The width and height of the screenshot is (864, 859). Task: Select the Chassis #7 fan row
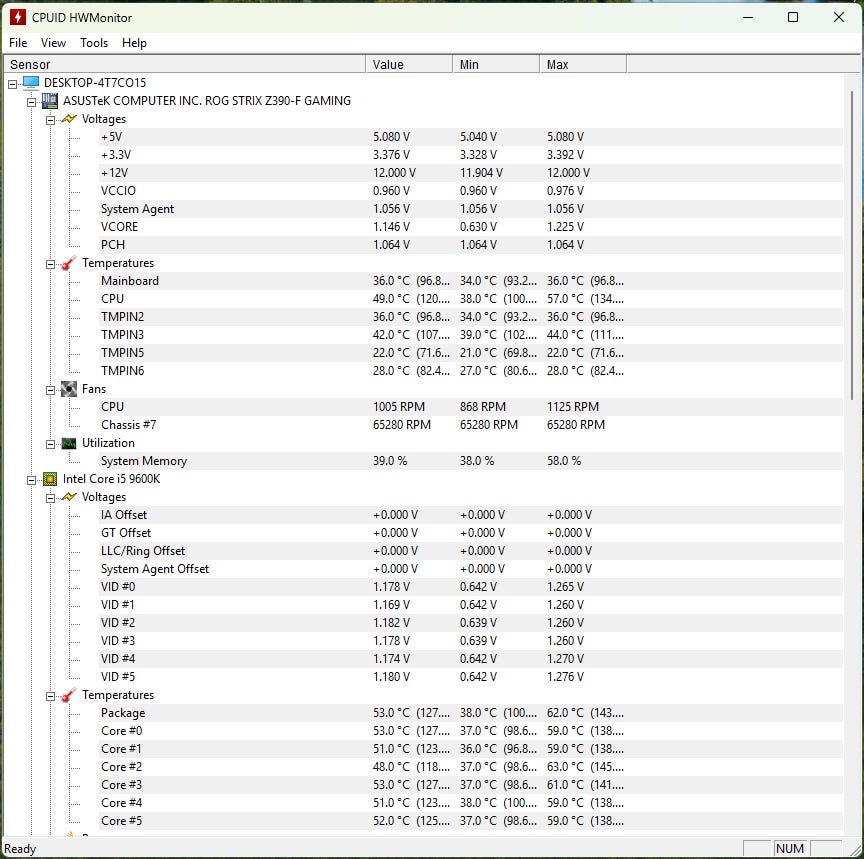471,425
